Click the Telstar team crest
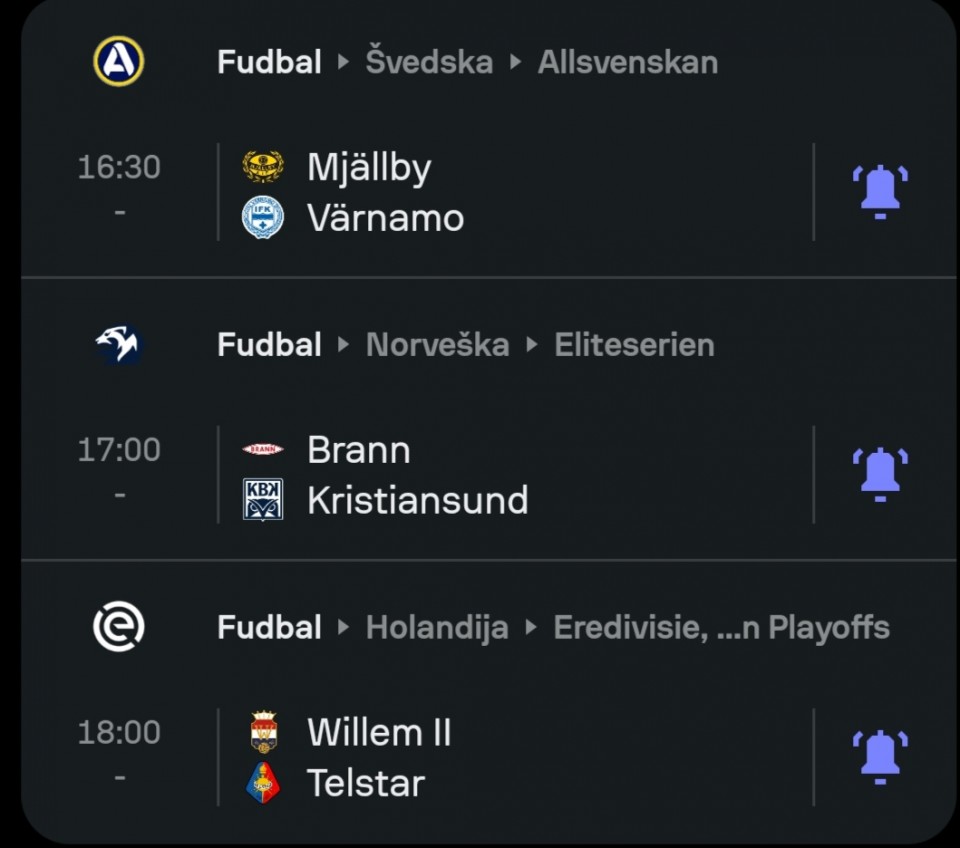 pyautogui.click(x=263, y=782)
